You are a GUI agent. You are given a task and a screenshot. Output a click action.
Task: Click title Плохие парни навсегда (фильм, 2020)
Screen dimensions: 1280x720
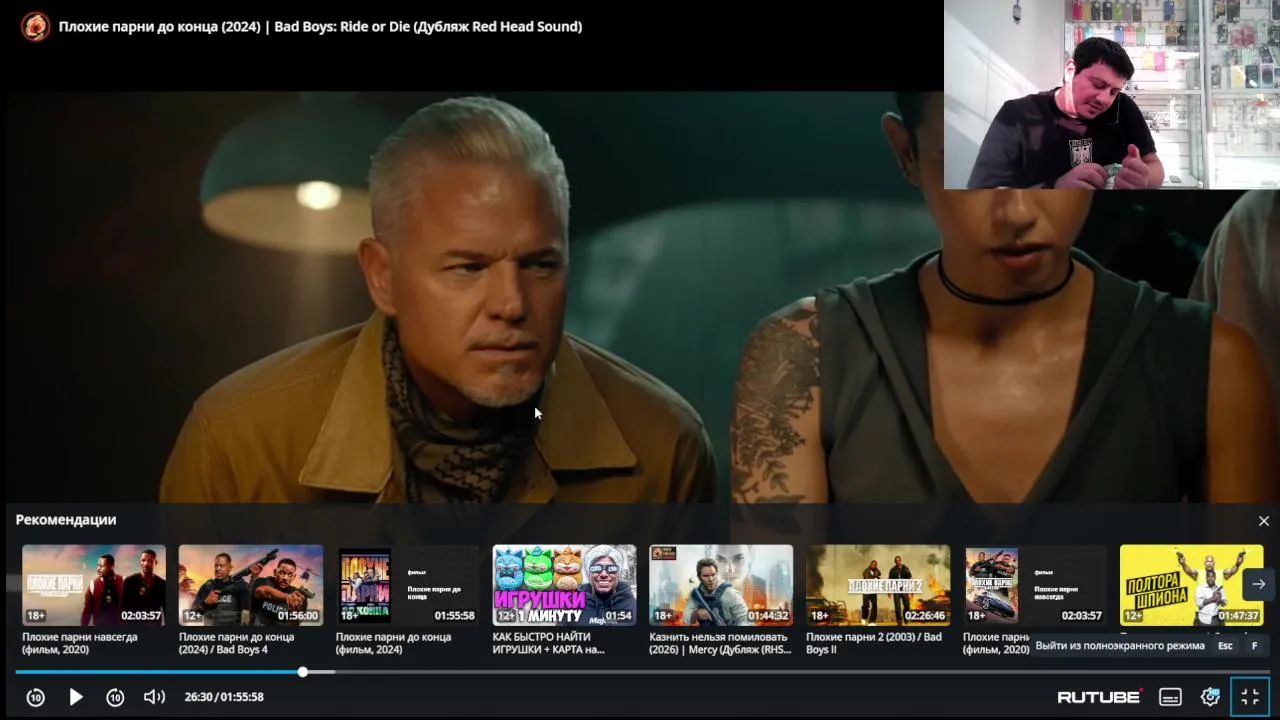point(80,643)
